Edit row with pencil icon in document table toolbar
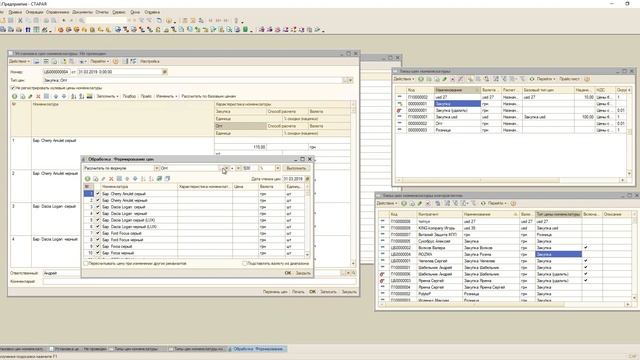 pyautogui.click(x=30, y=96)
